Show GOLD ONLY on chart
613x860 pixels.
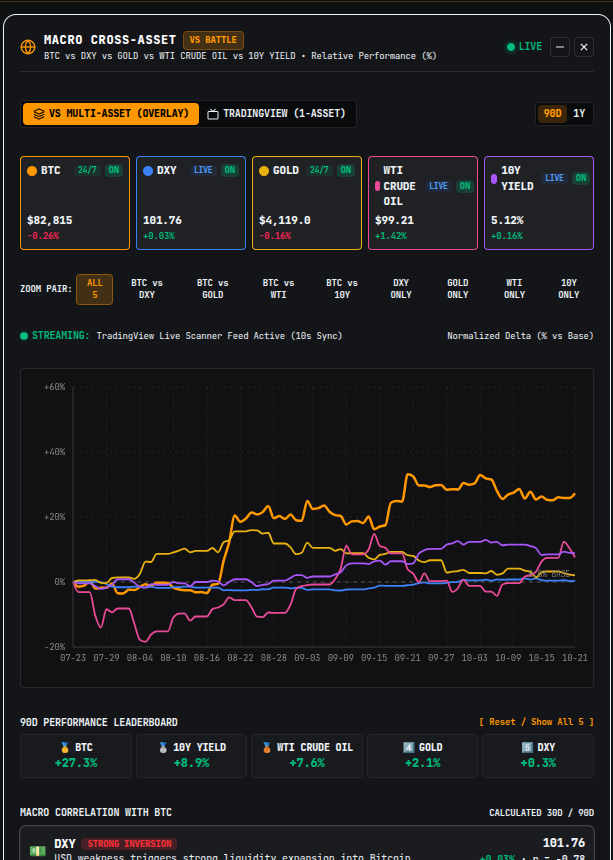(x=458, y=289)
